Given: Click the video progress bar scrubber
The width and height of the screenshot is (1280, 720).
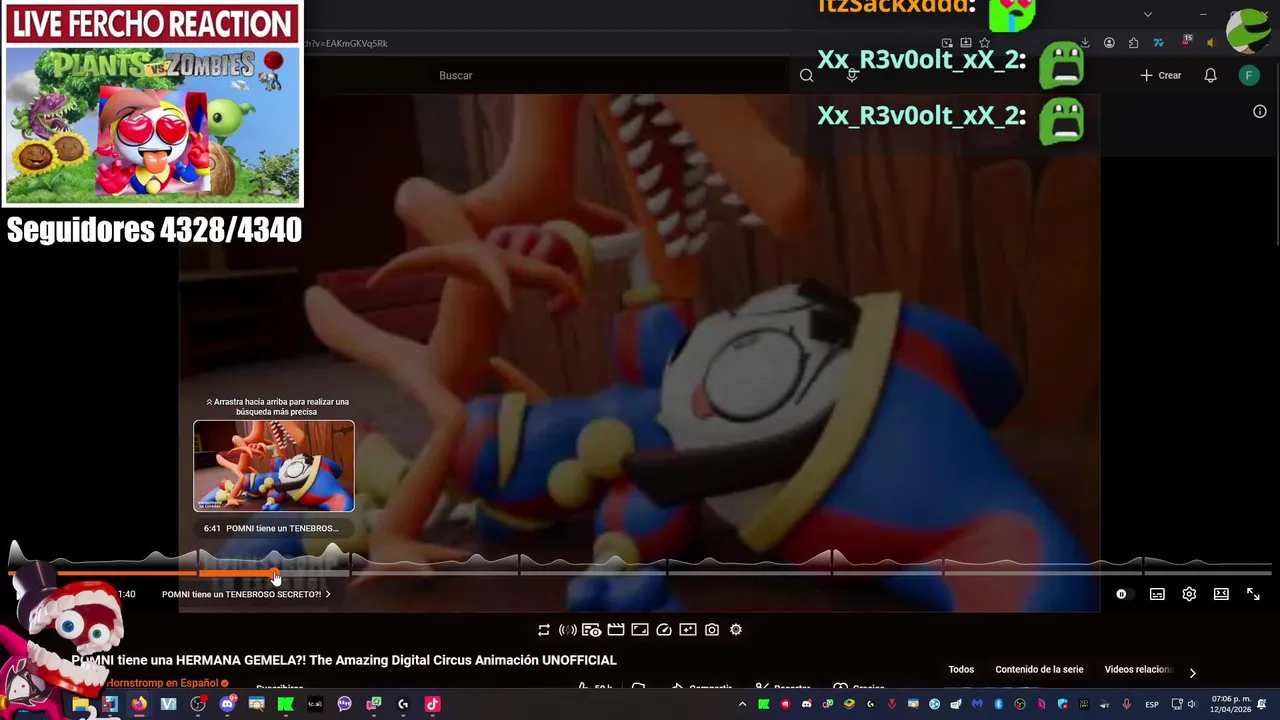Looking at the screenshot, I should coord(275,573).
